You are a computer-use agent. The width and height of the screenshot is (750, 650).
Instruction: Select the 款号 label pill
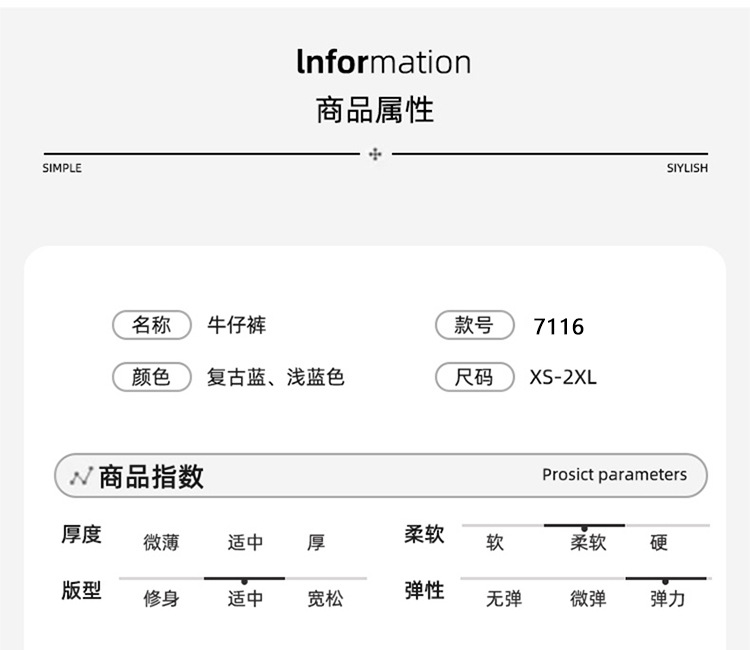[x=474, y=325]
